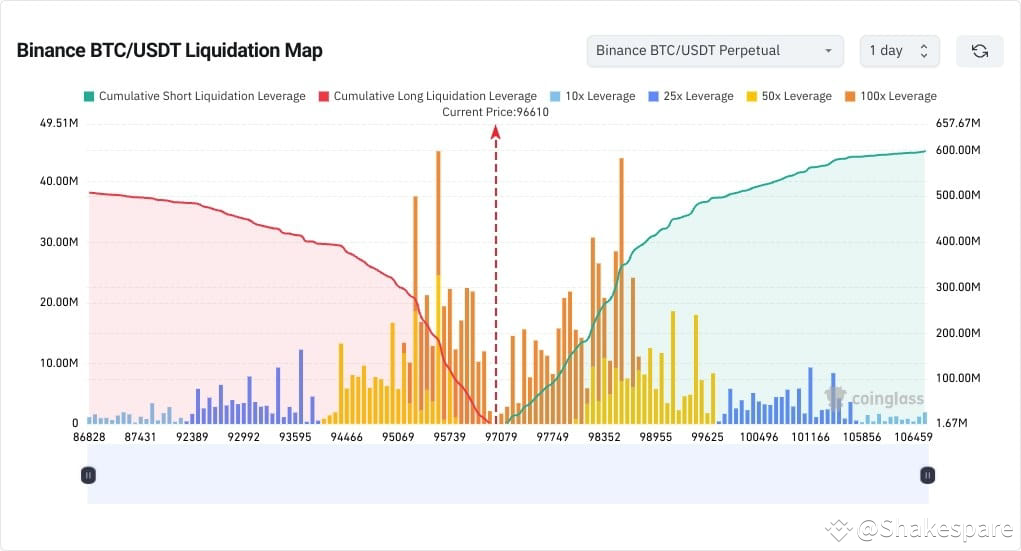Toggle the 10x Leverage legend item
This screenshot has height=551, width=1021.
pyautogui.click(x=593, y=96)
